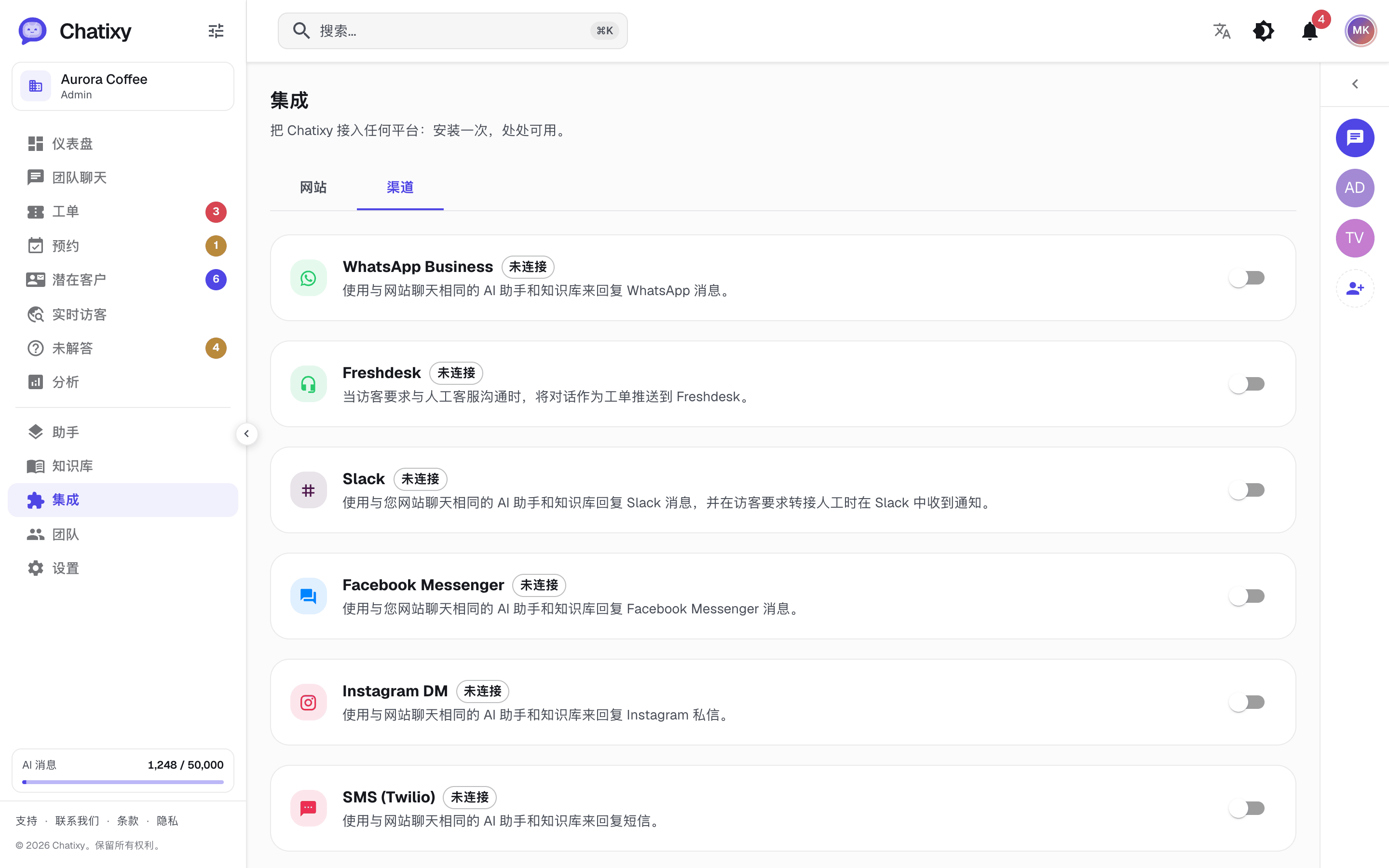This screenshot has height=868, width=1389.
Task: Open 未解答 in the sidebar
Action: [x=123, y=348]
